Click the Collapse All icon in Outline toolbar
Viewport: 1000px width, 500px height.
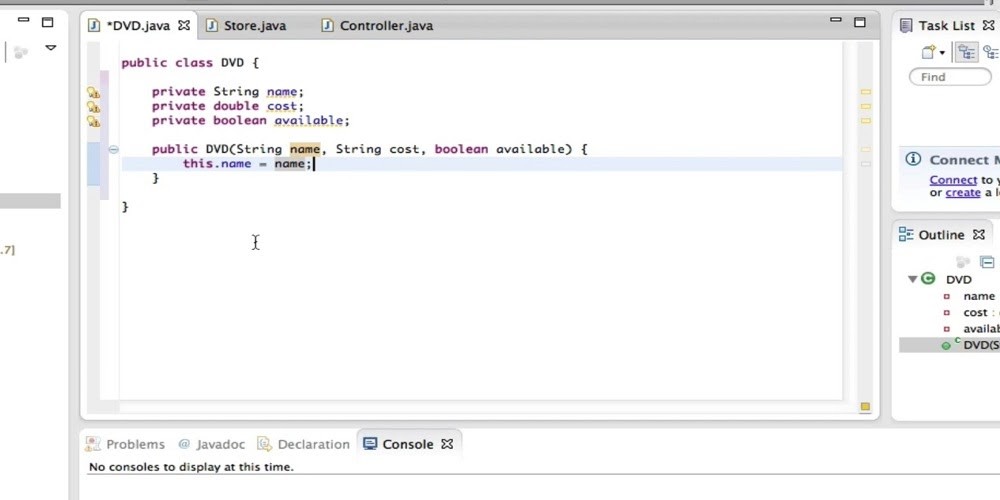(987, 262)
